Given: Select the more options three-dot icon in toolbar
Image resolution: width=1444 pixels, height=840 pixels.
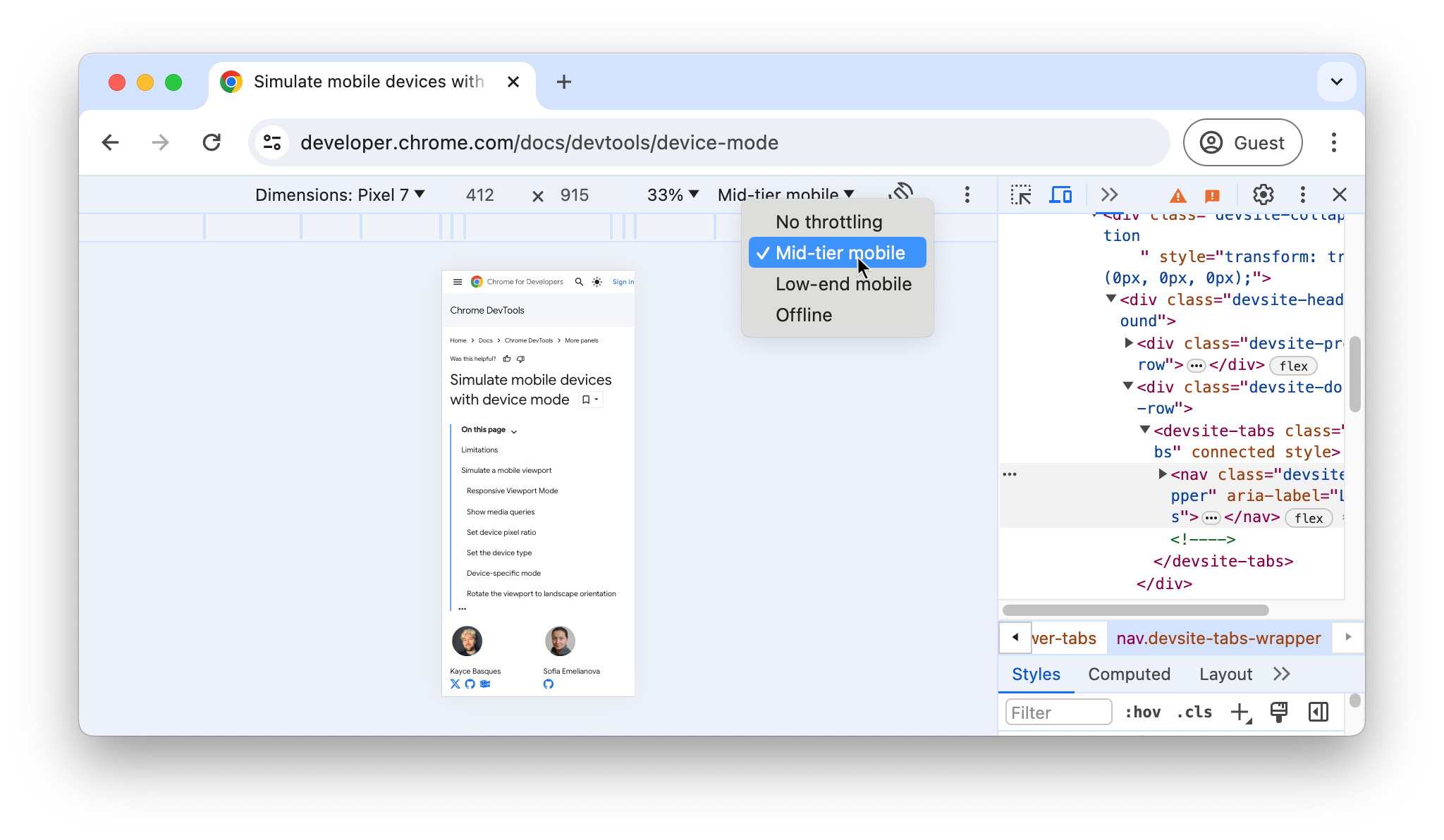Looking at the screenshot, I should click(967, 194).
